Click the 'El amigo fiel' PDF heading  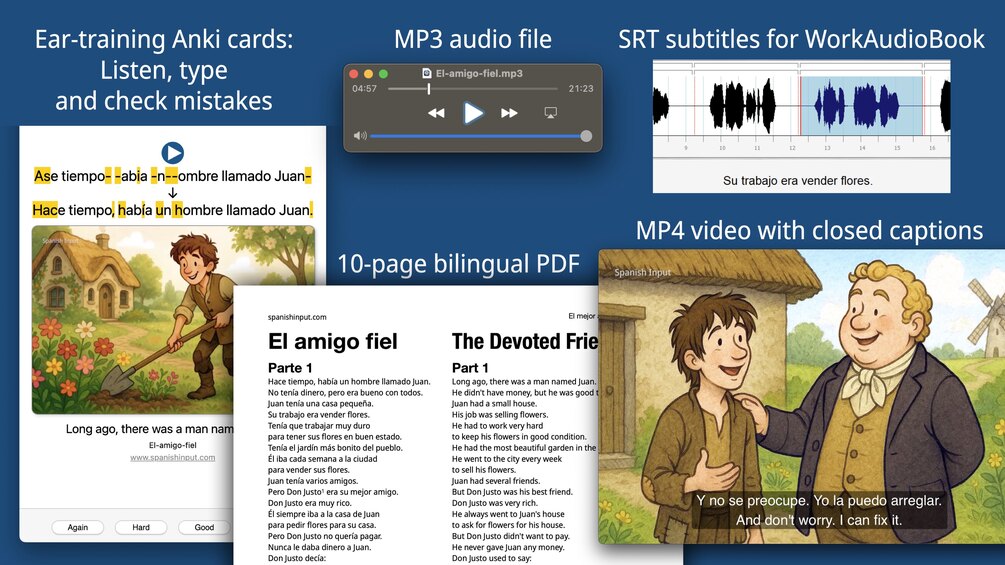pos(333,341)
